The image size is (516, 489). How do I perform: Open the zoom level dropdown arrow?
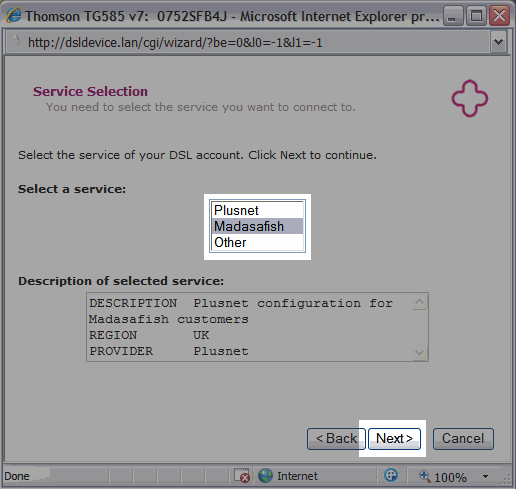pos(485,476)
